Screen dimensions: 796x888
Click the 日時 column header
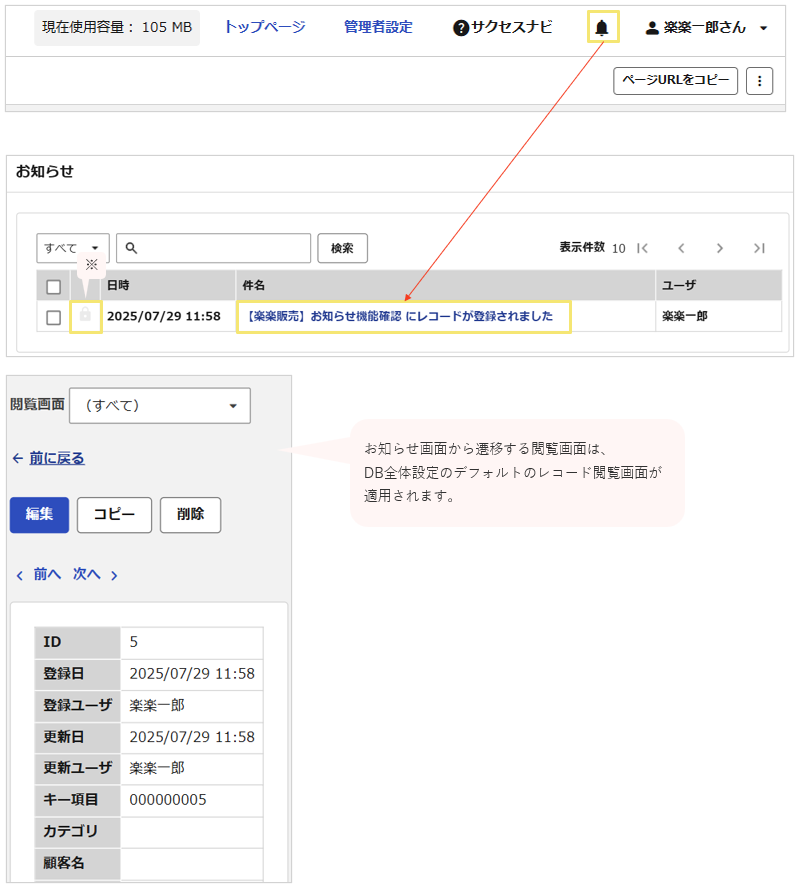(118, 285)
